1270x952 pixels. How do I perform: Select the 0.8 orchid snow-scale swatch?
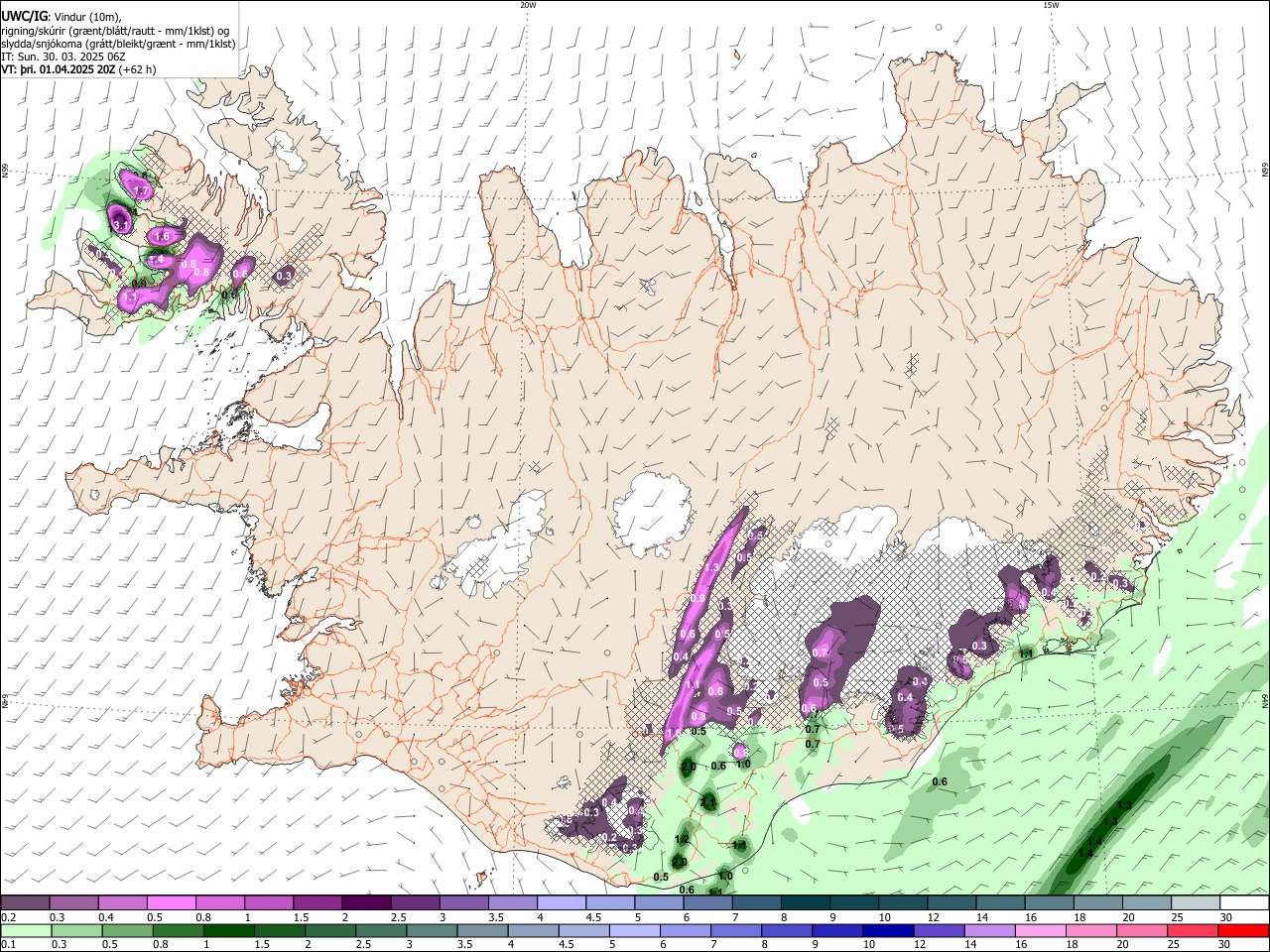220,903
